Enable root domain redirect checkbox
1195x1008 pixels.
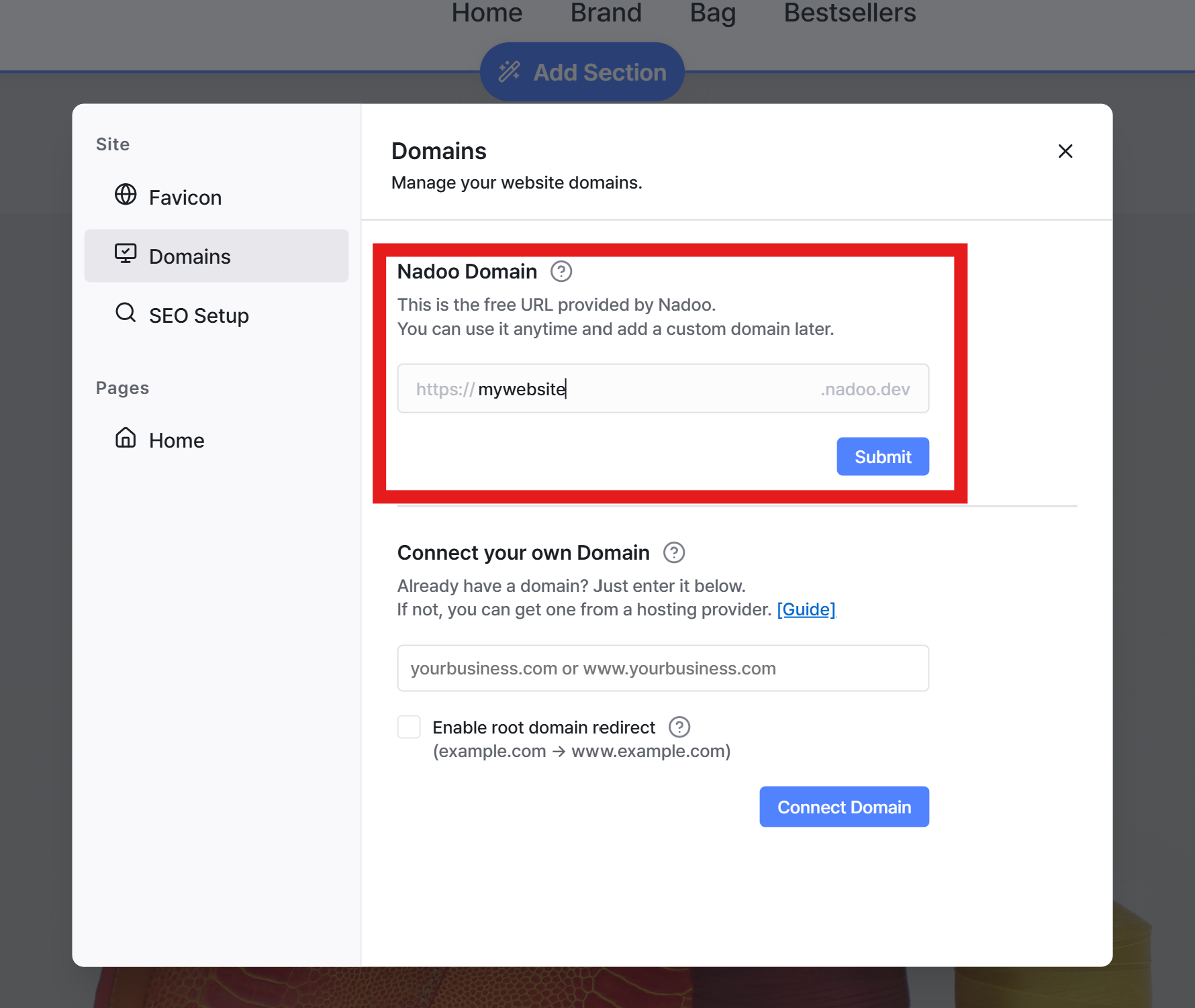(409, 727)
